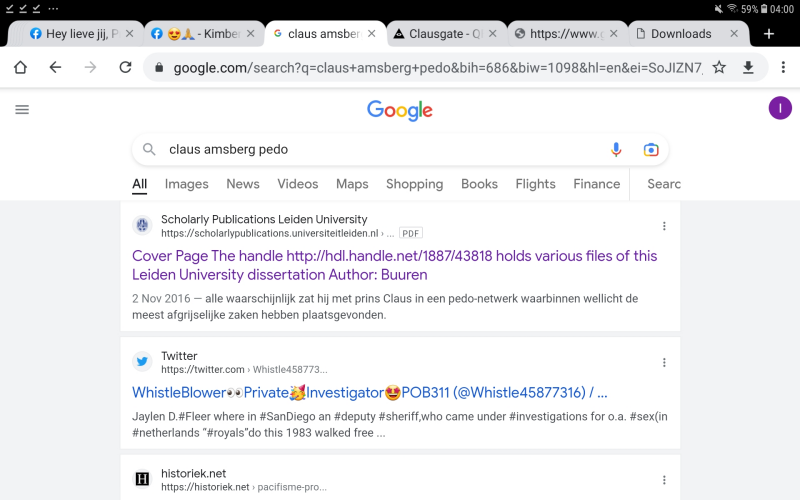This screenshot has width=800, height=500.
Task: Close the Downloads tab
Action: pyautogui.click(x=734, y=34)
